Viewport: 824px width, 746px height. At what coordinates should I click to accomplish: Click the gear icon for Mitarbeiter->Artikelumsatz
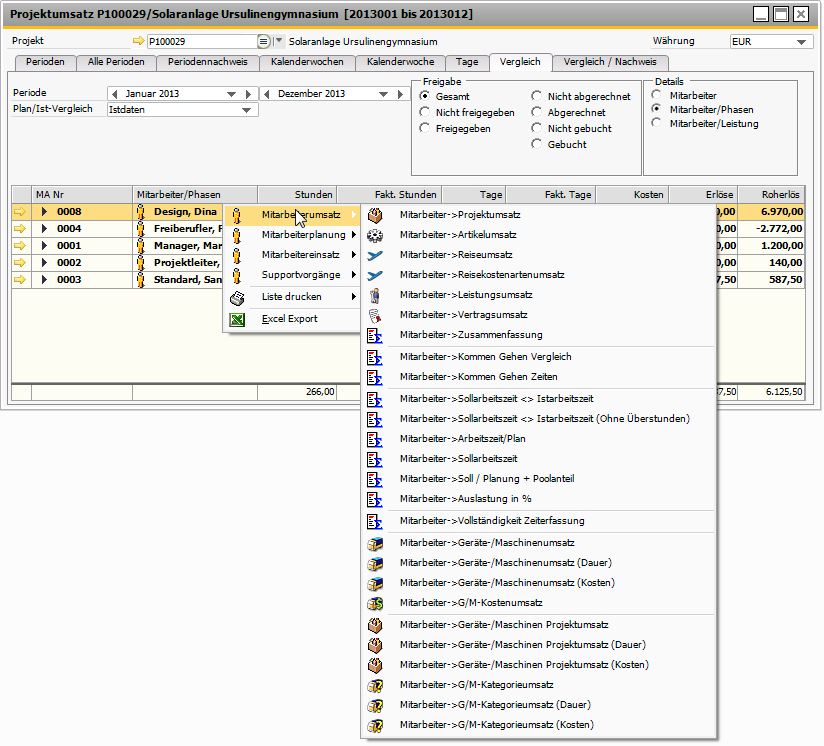pyautogui.click(x=375, y=235)
